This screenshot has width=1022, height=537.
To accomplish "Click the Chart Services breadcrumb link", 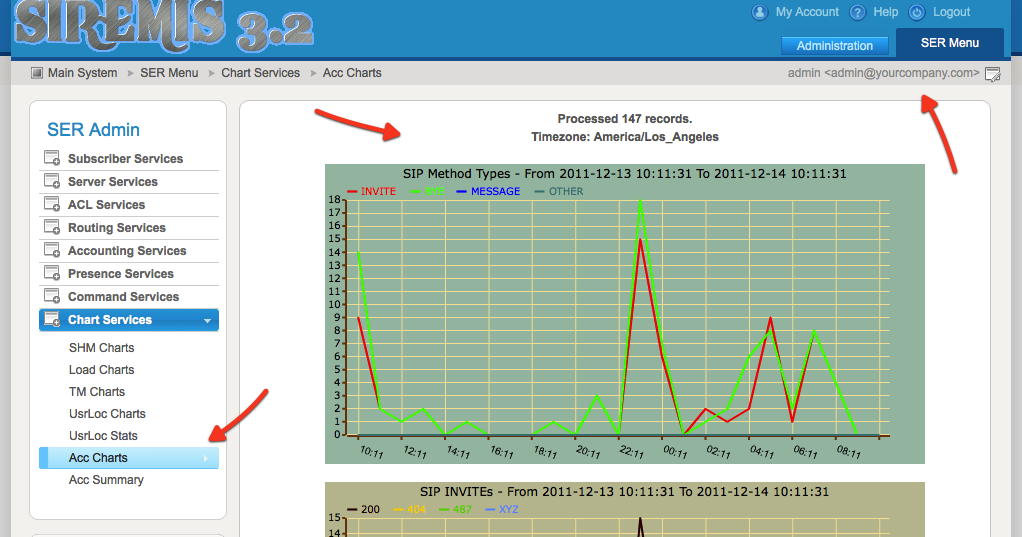I will point(260,73).
